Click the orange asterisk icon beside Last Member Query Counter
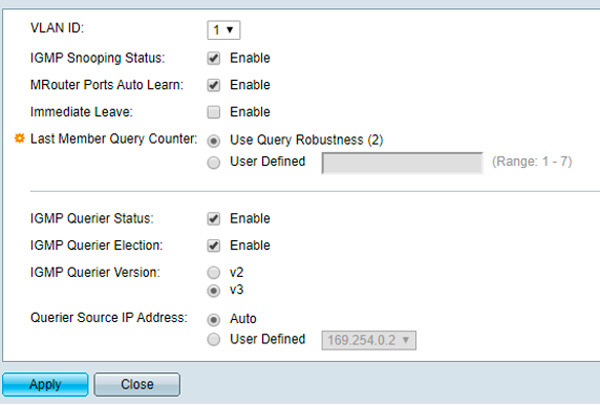The image size is (600, 405). point(20,138)
